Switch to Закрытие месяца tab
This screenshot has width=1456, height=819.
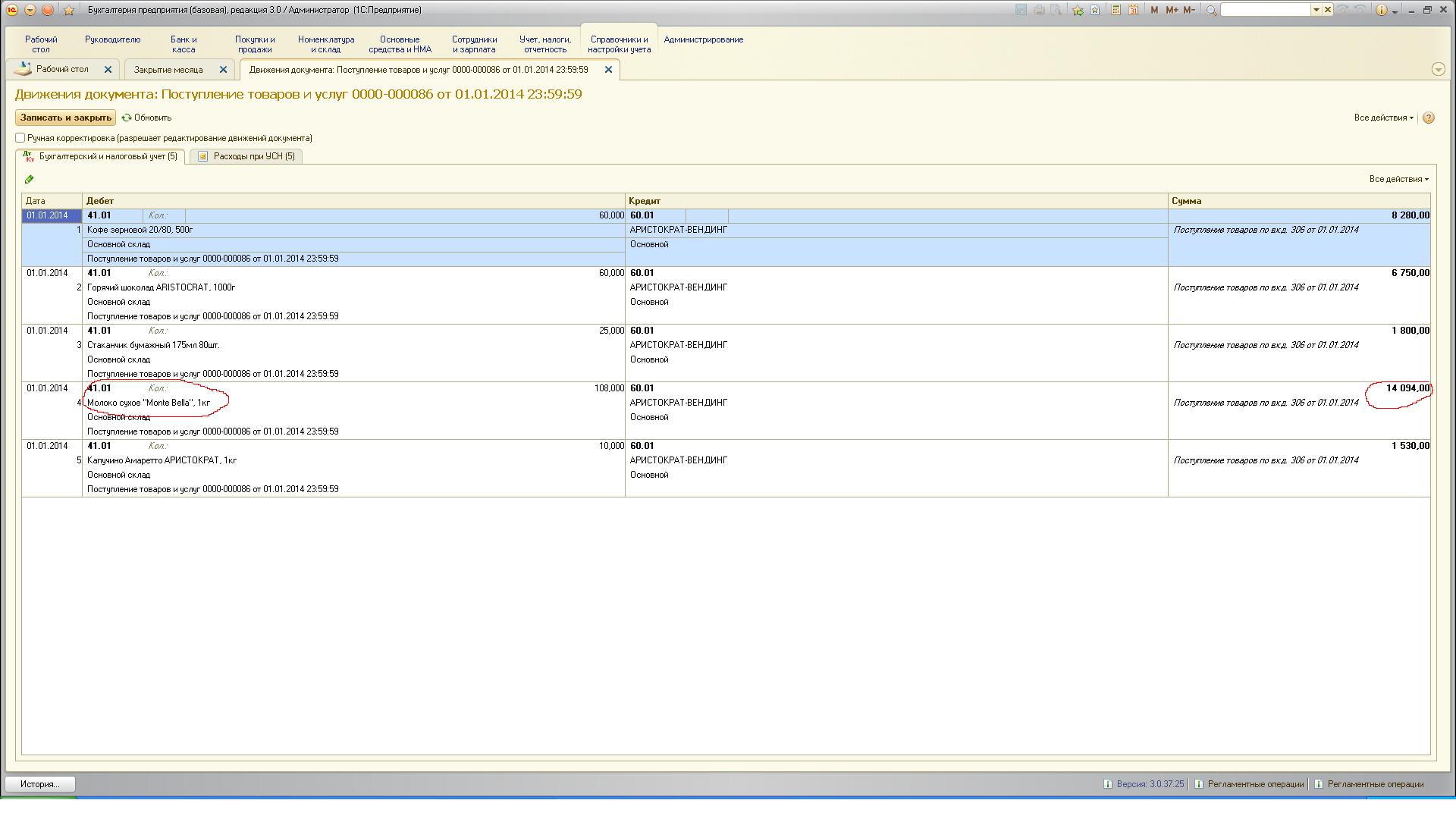(168, 70)
